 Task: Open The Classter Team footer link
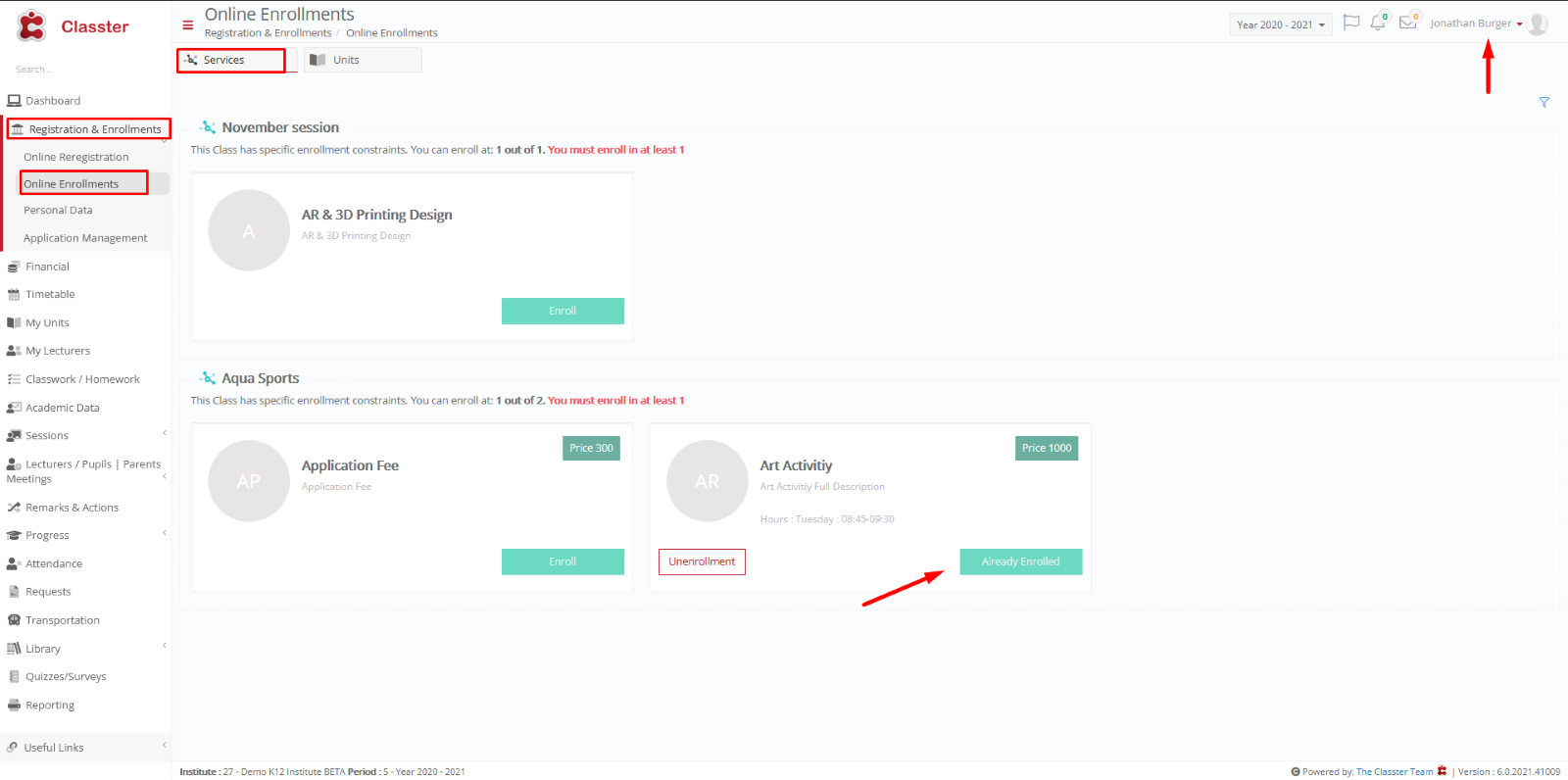tap(1395, 772)
